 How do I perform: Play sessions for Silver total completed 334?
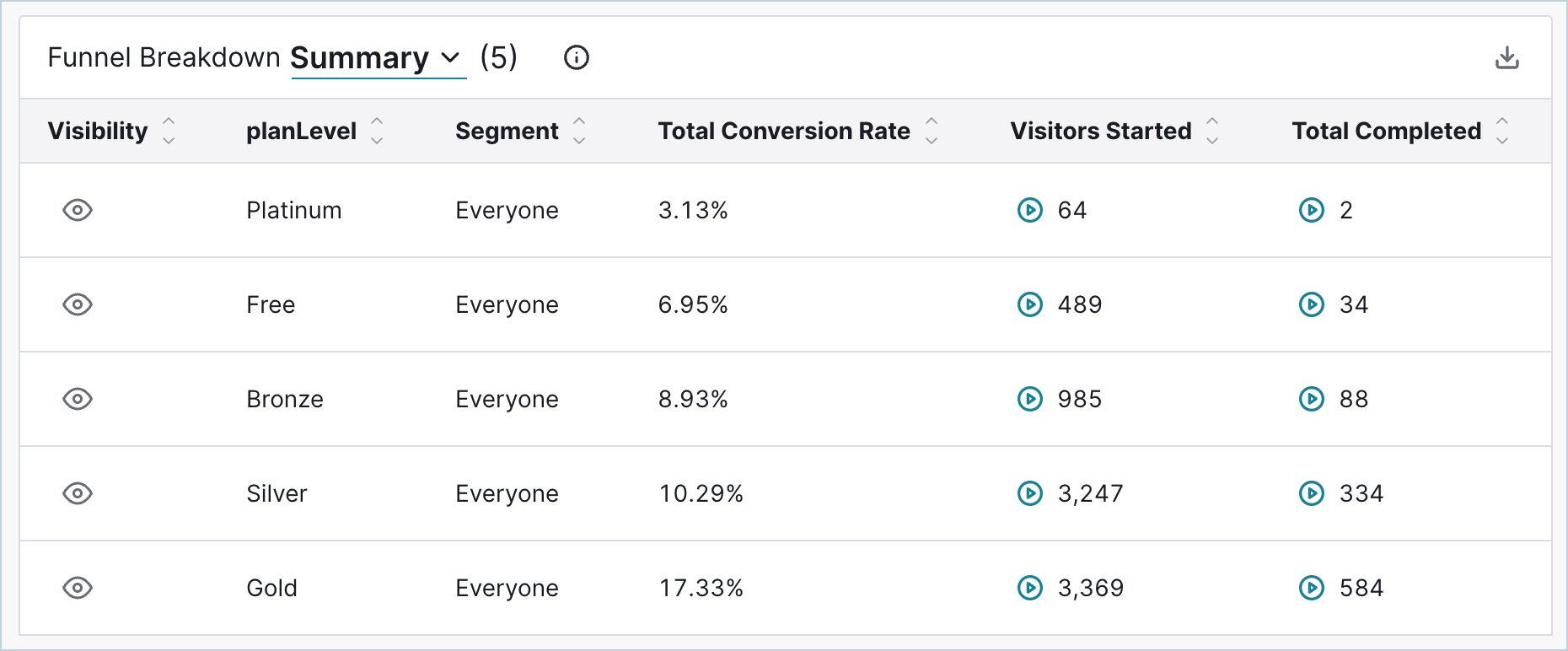(1312, 493)
